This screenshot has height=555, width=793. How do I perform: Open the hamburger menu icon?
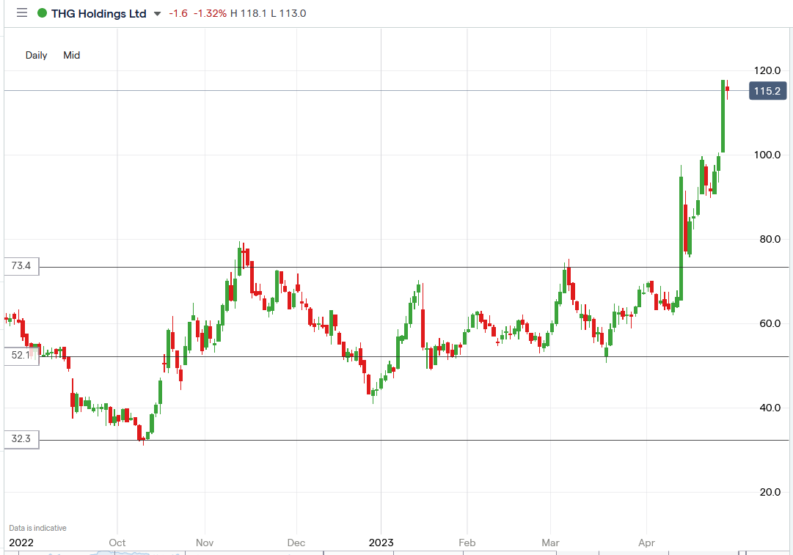click(x=22, y=13)
